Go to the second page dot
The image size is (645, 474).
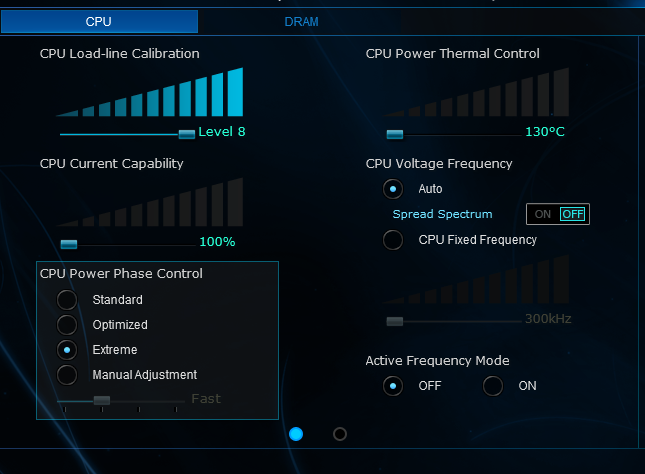(340, 433)
